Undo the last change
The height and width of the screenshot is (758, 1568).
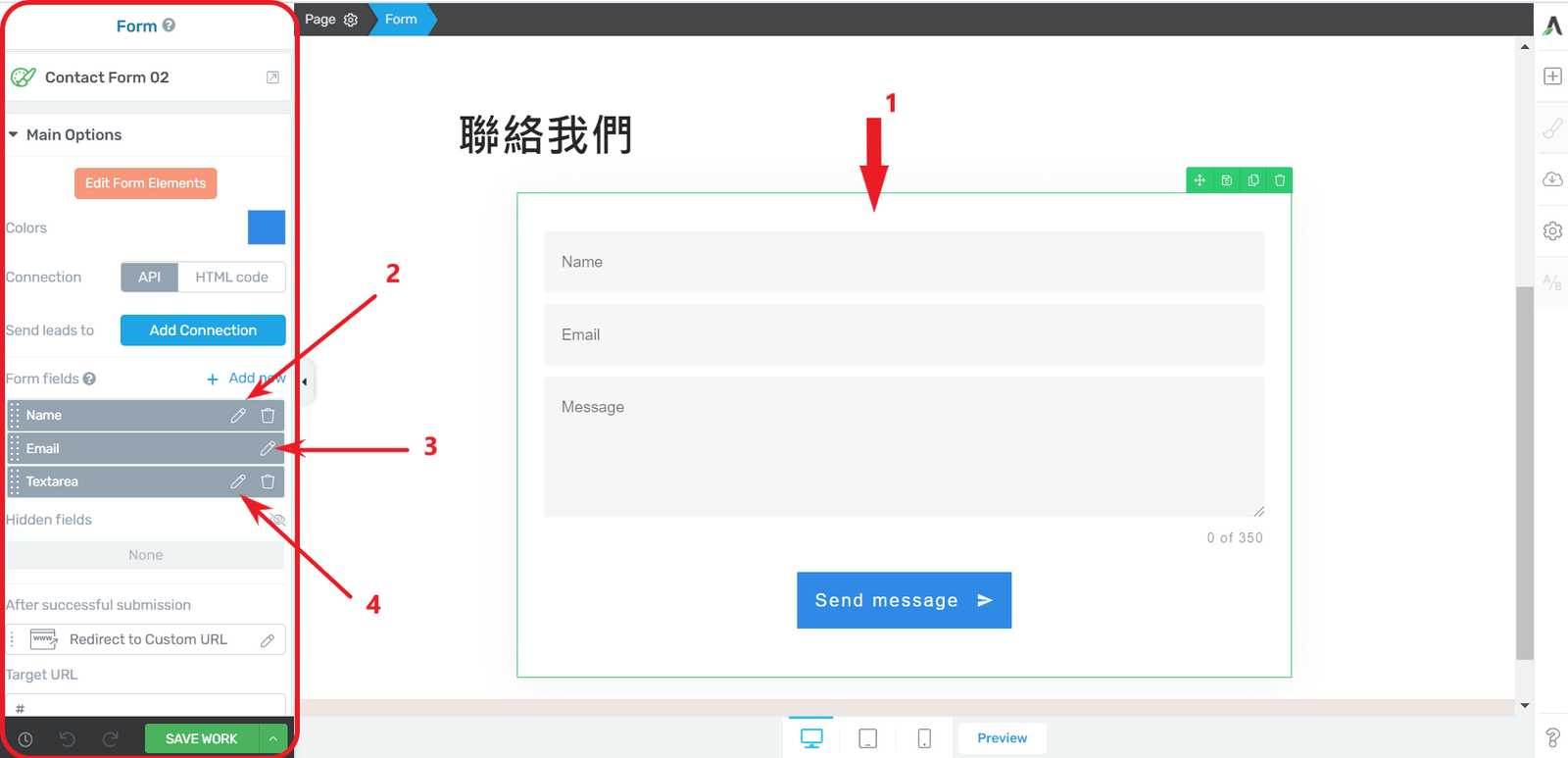tap(68, 739)
